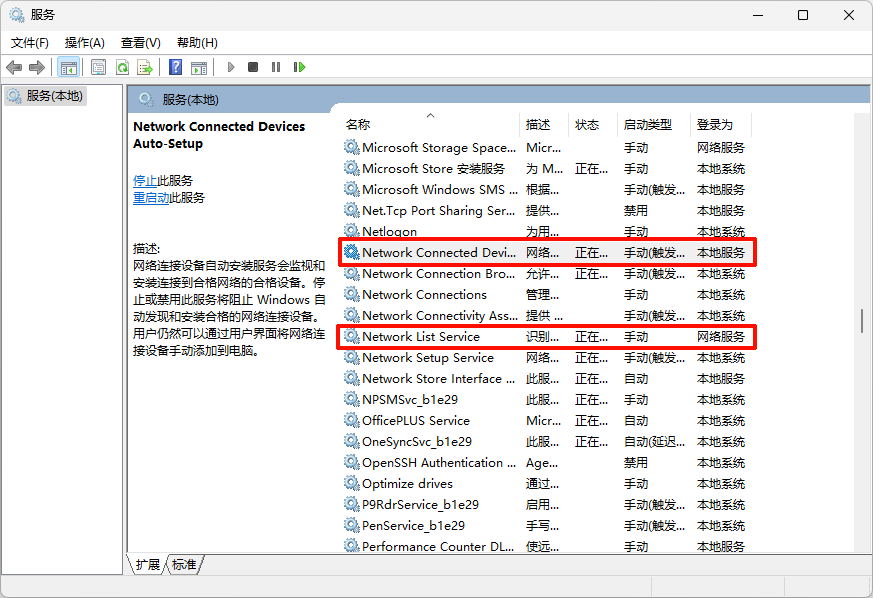Image resolution: width=873 pixels, height=598 pixels.
Task: Click the Services app icon in title bar
Action: (17, 15)
